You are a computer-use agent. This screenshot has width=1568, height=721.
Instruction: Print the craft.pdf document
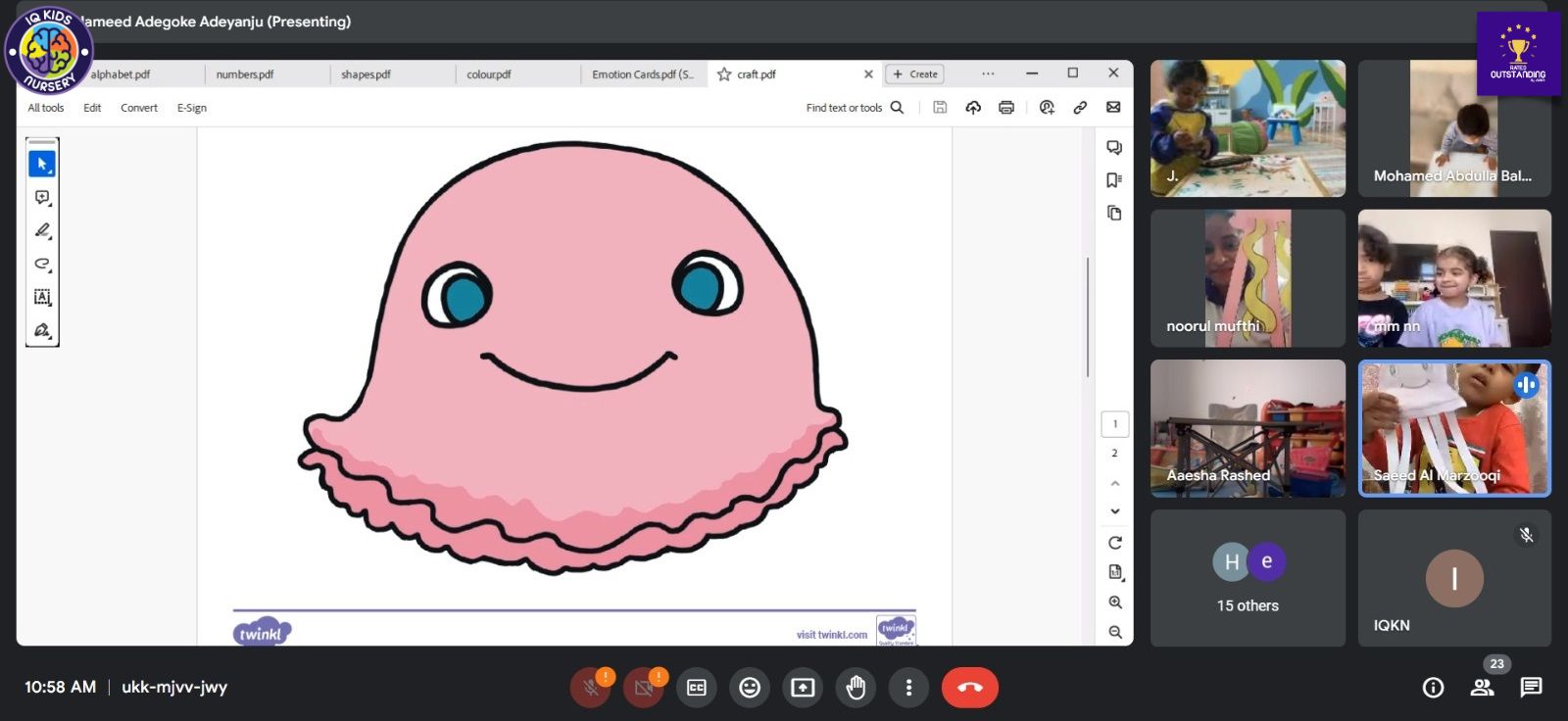point(1006,108)
